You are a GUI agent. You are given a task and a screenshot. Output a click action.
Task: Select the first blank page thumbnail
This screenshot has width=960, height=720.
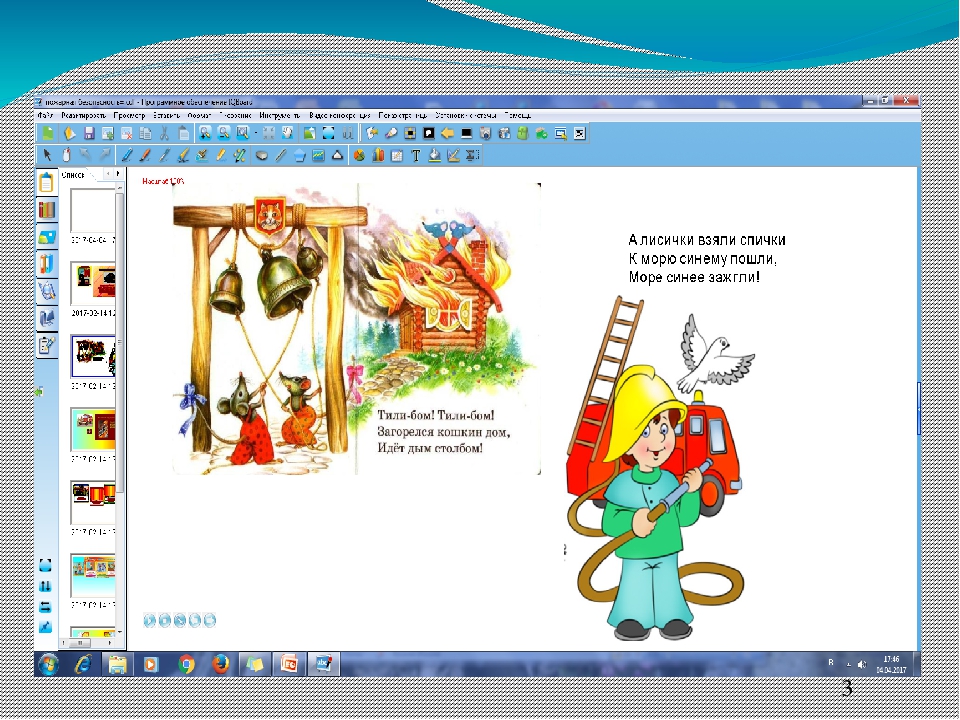92,210
